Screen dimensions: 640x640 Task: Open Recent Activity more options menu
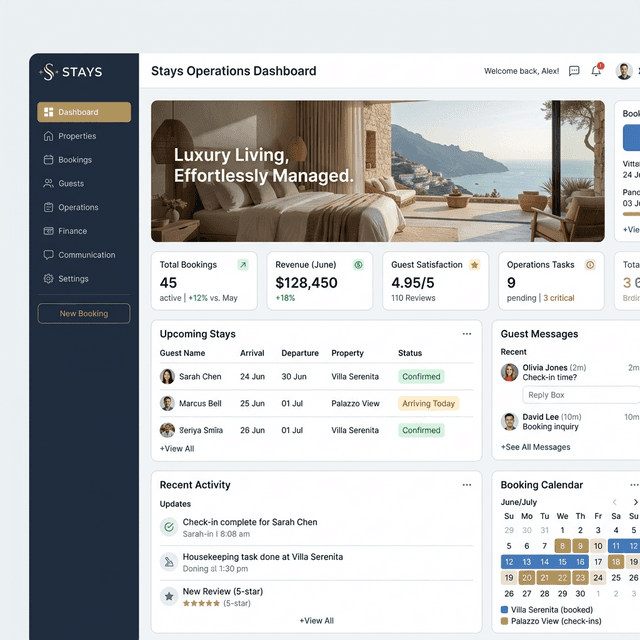[467, 485]
